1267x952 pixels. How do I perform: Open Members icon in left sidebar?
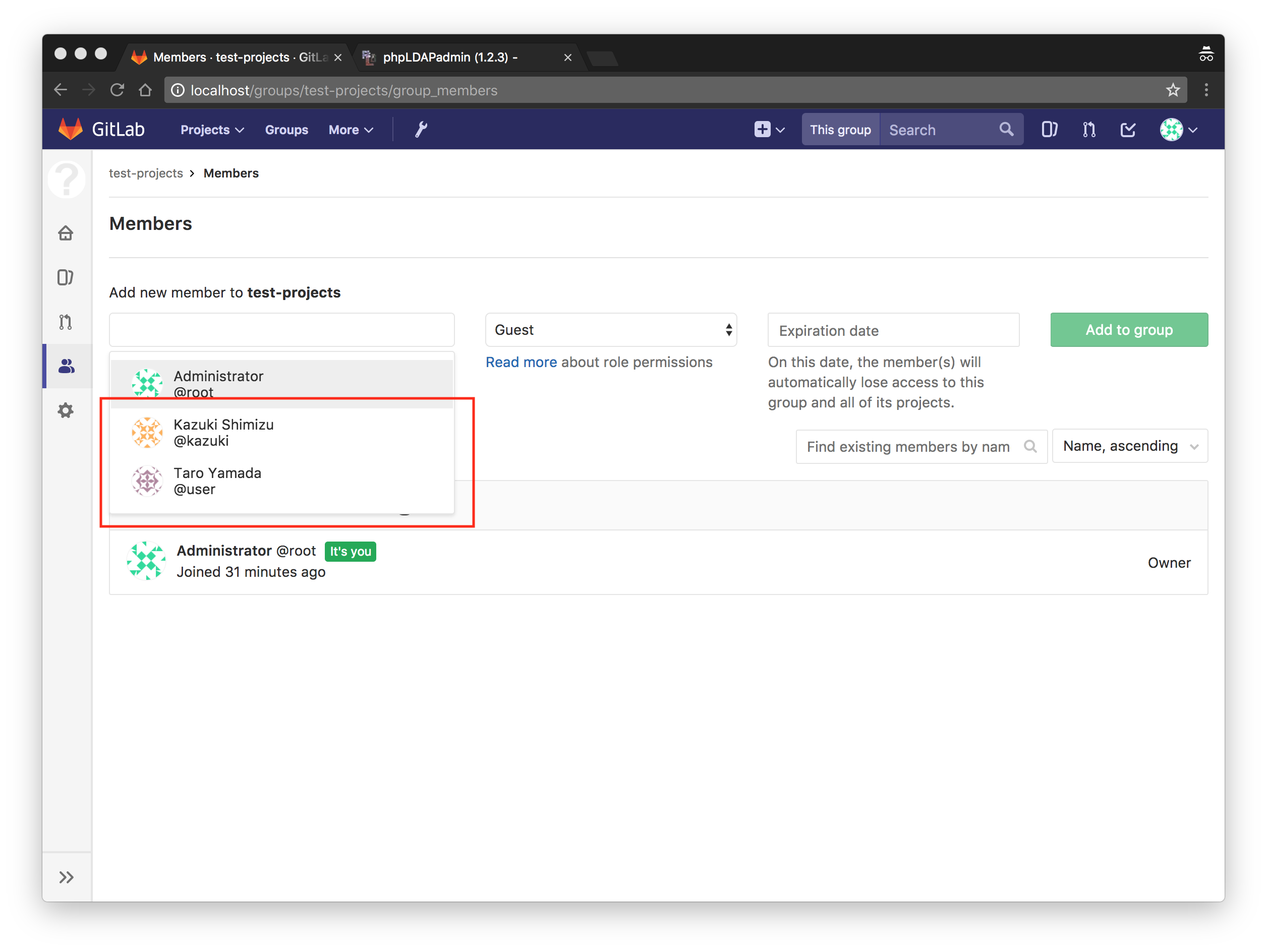pyautogui.click(x=67, y=367)
